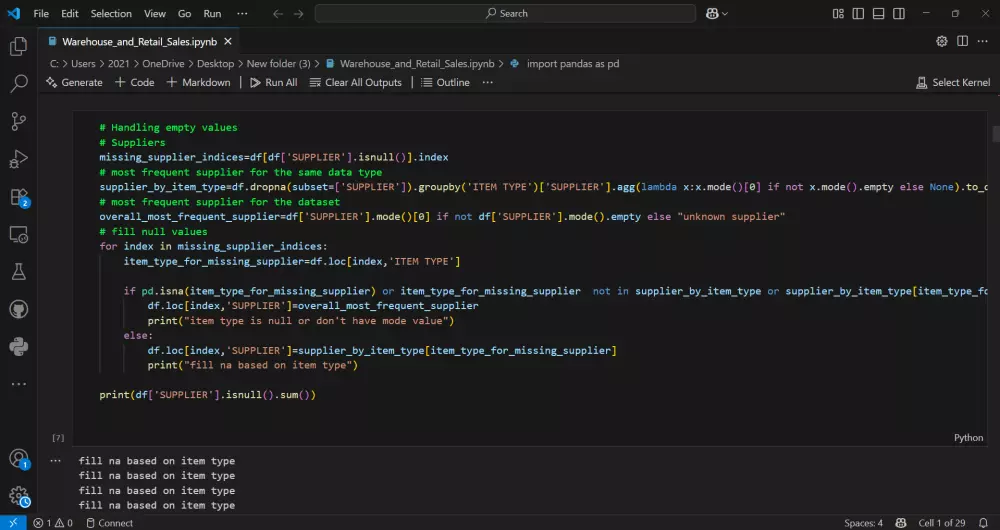Open the remote window status button
Image resolution: width=1000 pixels, height=530 pixels.
(x=13, y=523)
